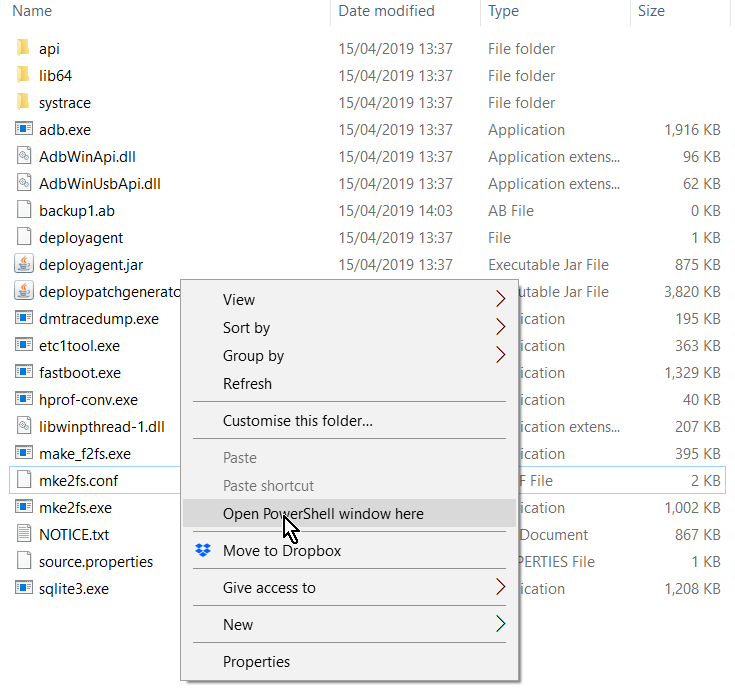Open PowerShell window here
This screenshot has width=735, height=690.
[x=323, y=513]
